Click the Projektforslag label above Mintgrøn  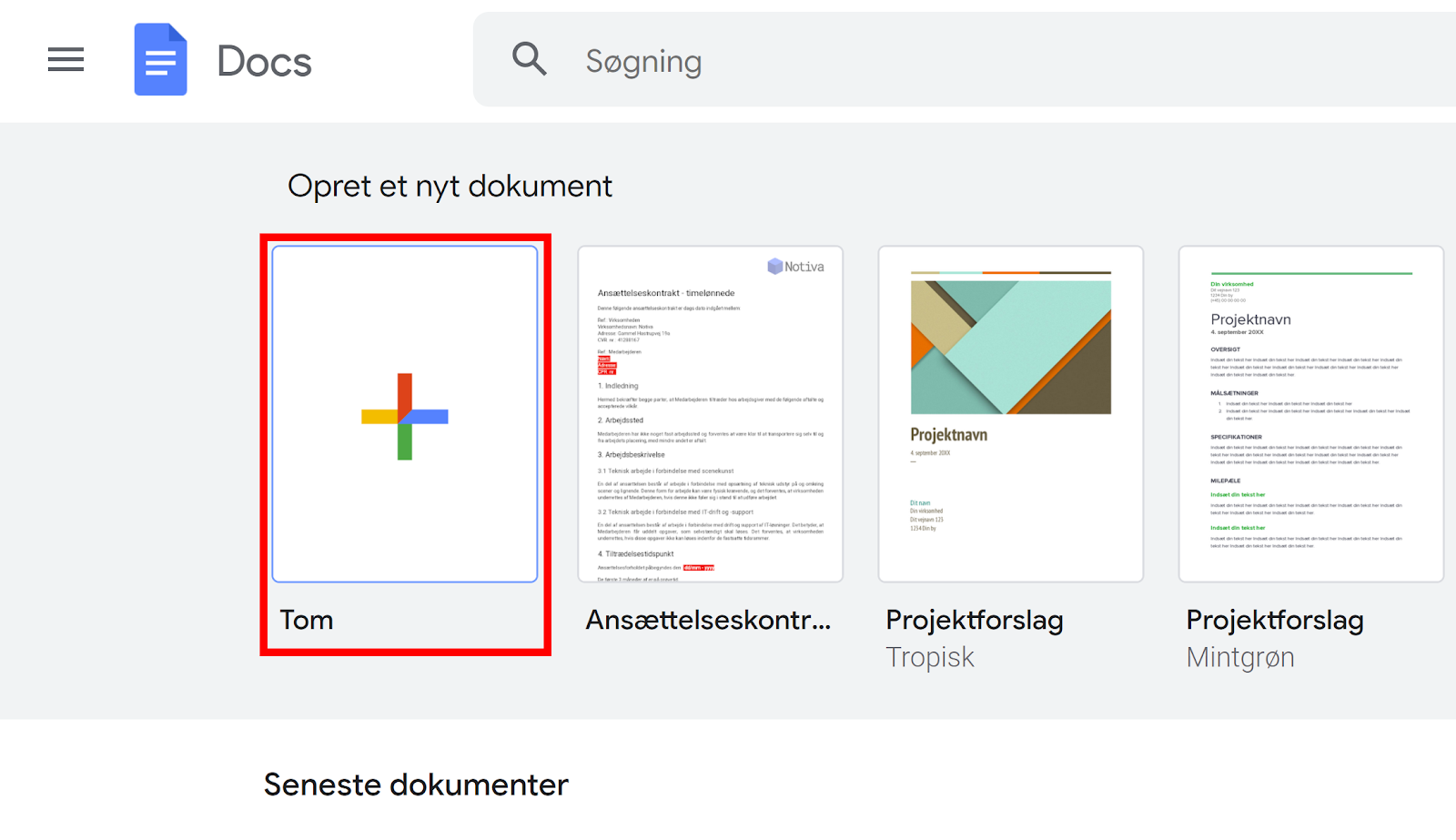pyautogui.click(x=1274, y=620)
